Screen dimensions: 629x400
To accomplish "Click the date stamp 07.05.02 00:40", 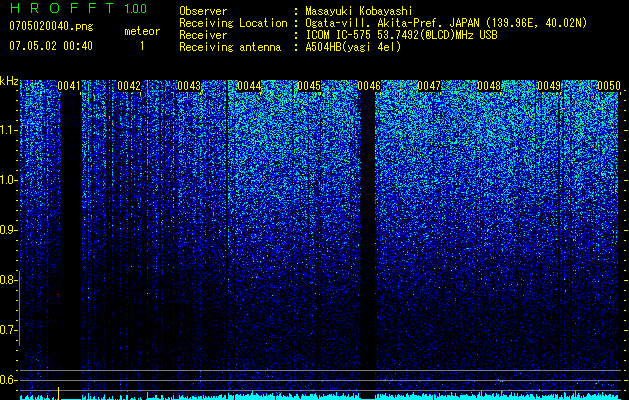I will point(51,46).
